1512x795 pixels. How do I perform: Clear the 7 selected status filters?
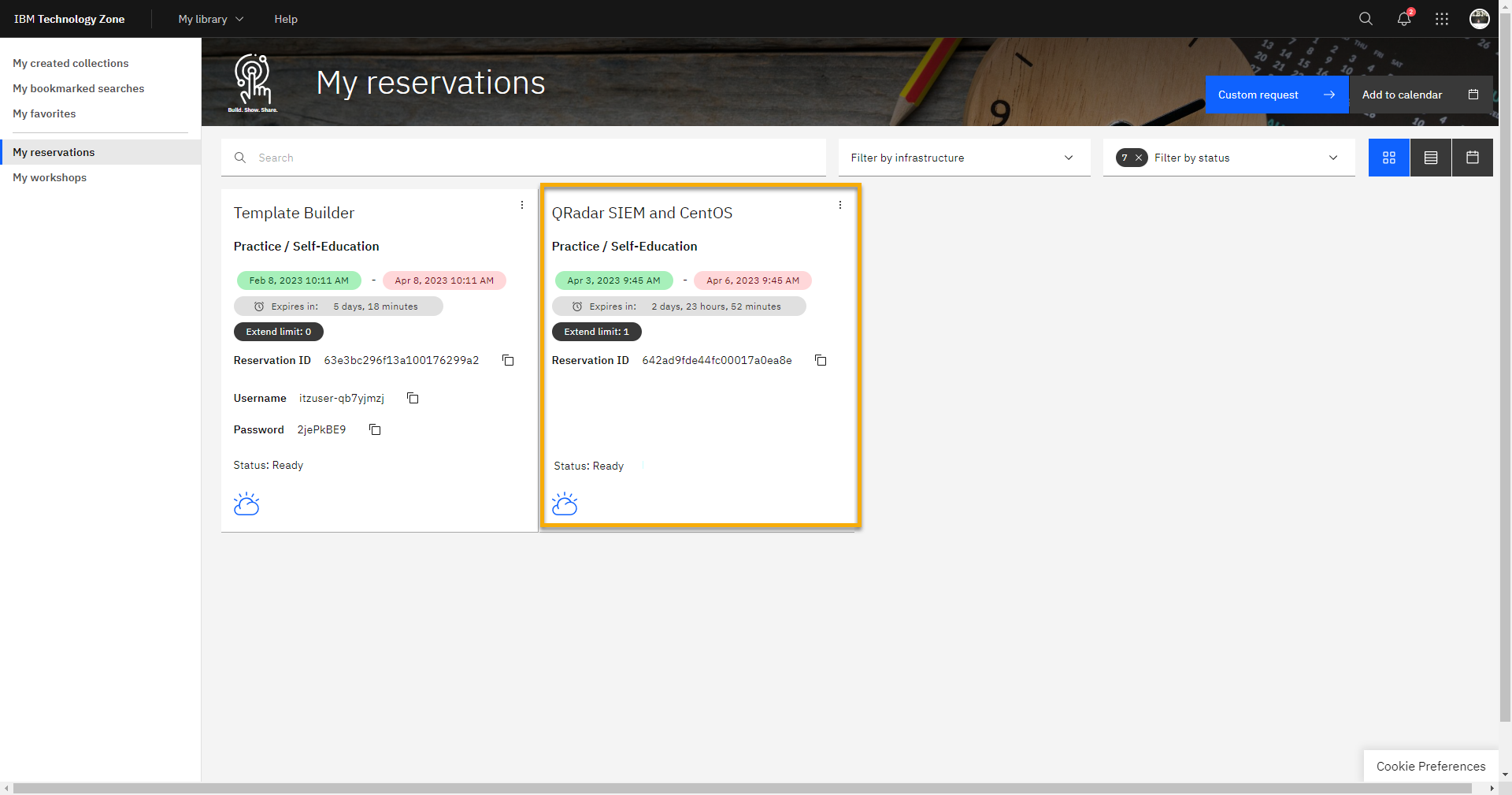[x=1139, y=158]
